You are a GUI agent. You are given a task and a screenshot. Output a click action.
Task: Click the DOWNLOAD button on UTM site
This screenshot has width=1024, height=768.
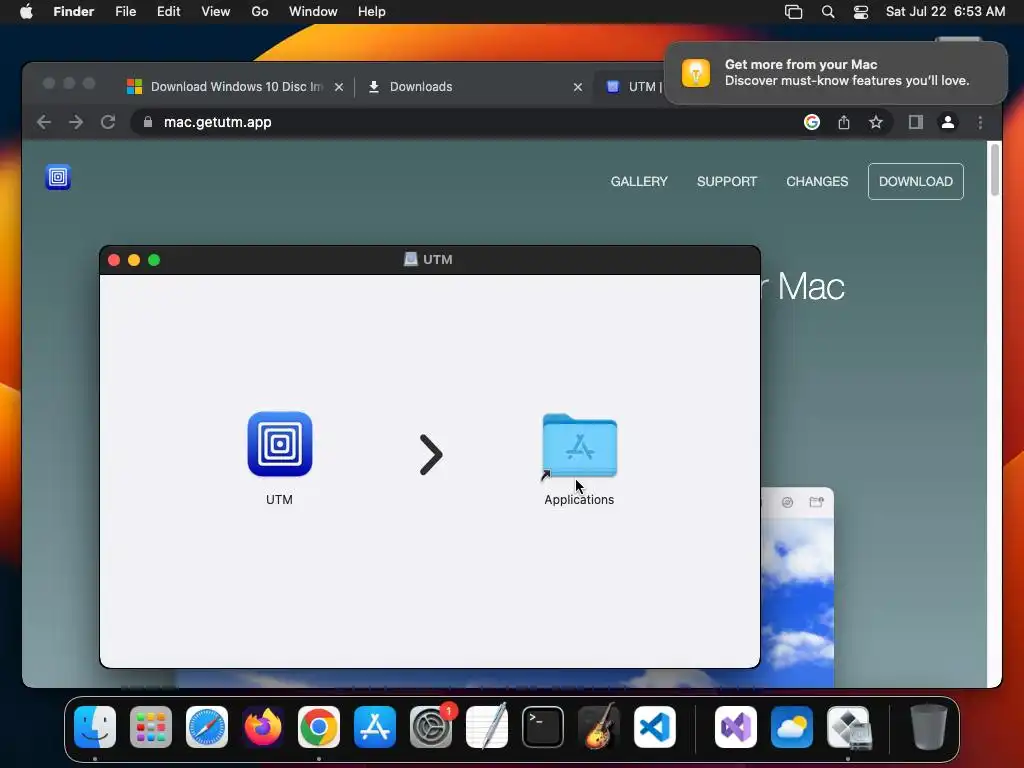point(916,182)
